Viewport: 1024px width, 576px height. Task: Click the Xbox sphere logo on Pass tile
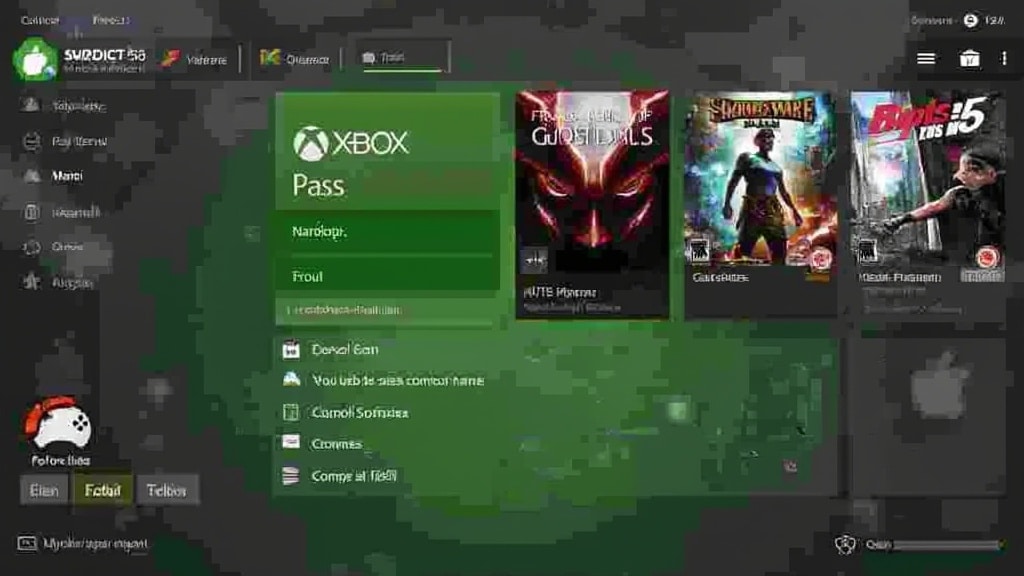point(310,143)
